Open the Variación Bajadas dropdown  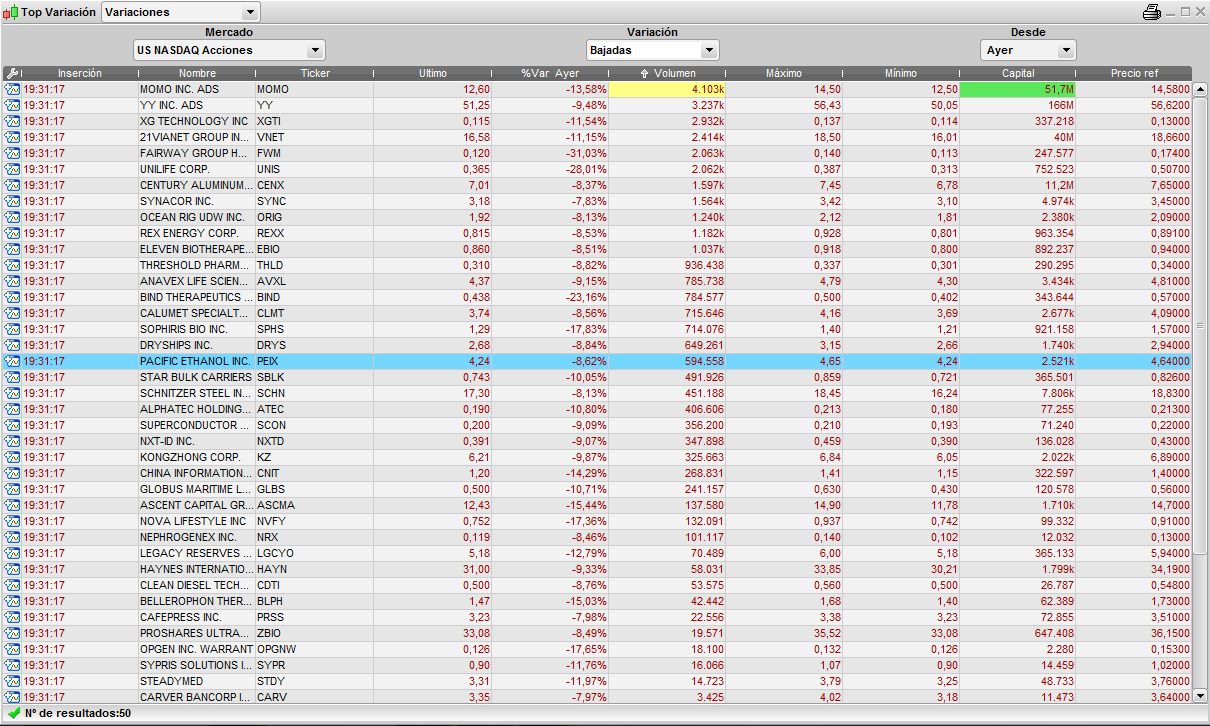click(x=652, y=50)
